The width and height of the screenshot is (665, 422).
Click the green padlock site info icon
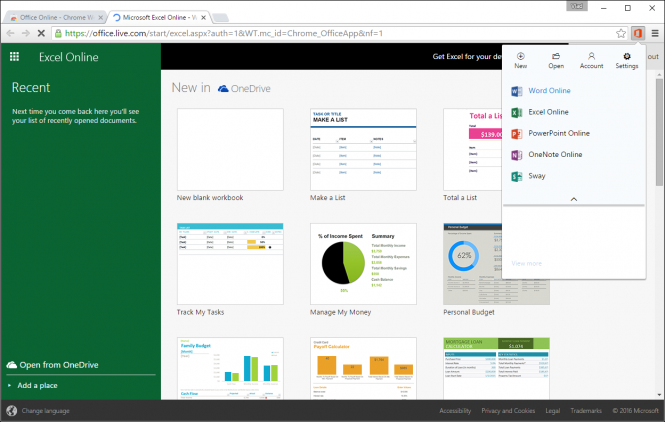pos(59,33)
